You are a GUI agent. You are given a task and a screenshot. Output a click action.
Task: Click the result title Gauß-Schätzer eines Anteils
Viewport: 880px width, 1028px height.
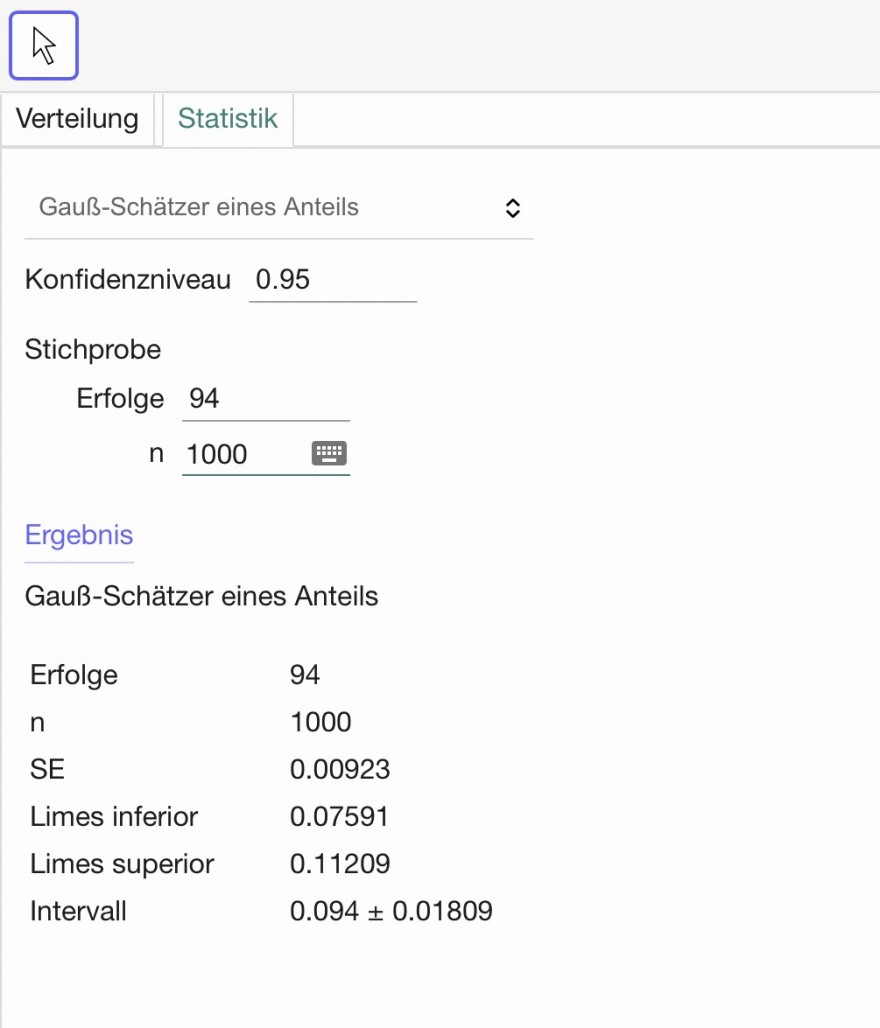(x=202, y=596)
